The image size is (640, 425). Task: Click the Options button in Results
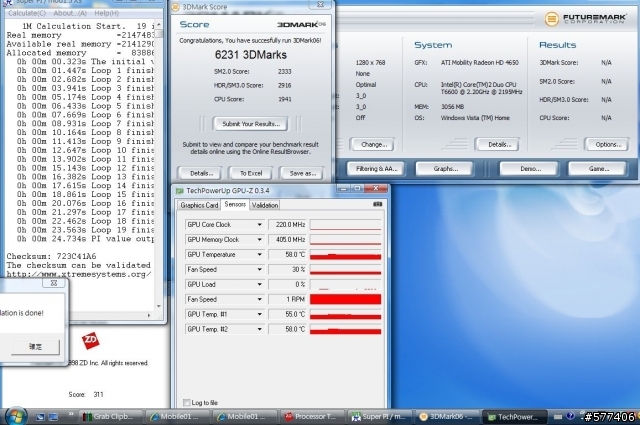[607, 145]
